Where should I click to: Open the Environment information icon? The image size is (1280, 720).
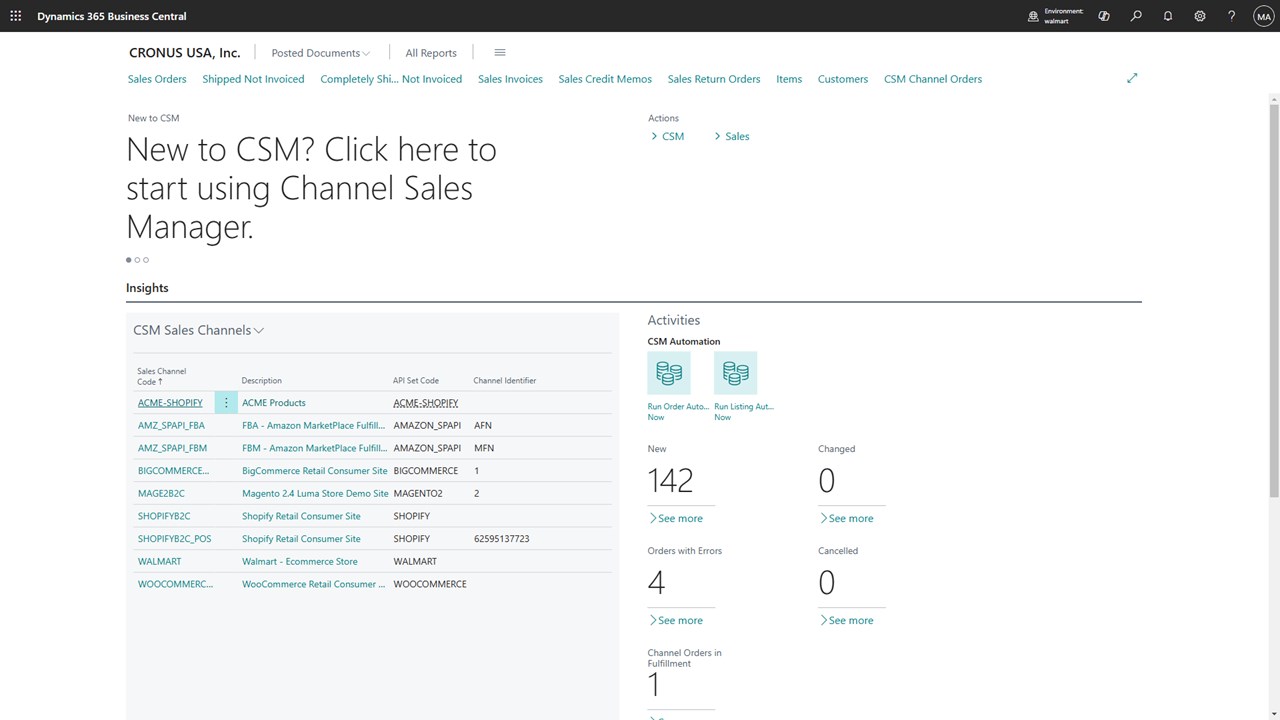[1033, 16]
